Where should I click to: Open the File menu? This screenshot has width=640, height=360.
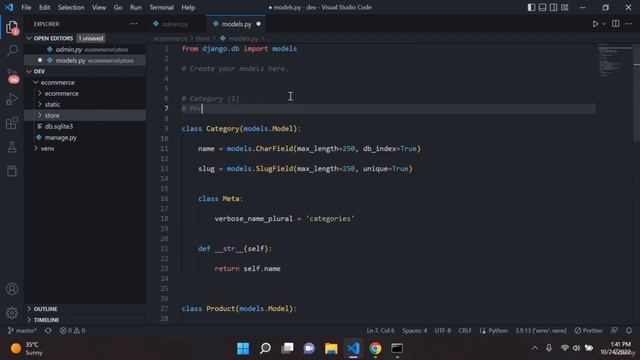tap(26, 7)
